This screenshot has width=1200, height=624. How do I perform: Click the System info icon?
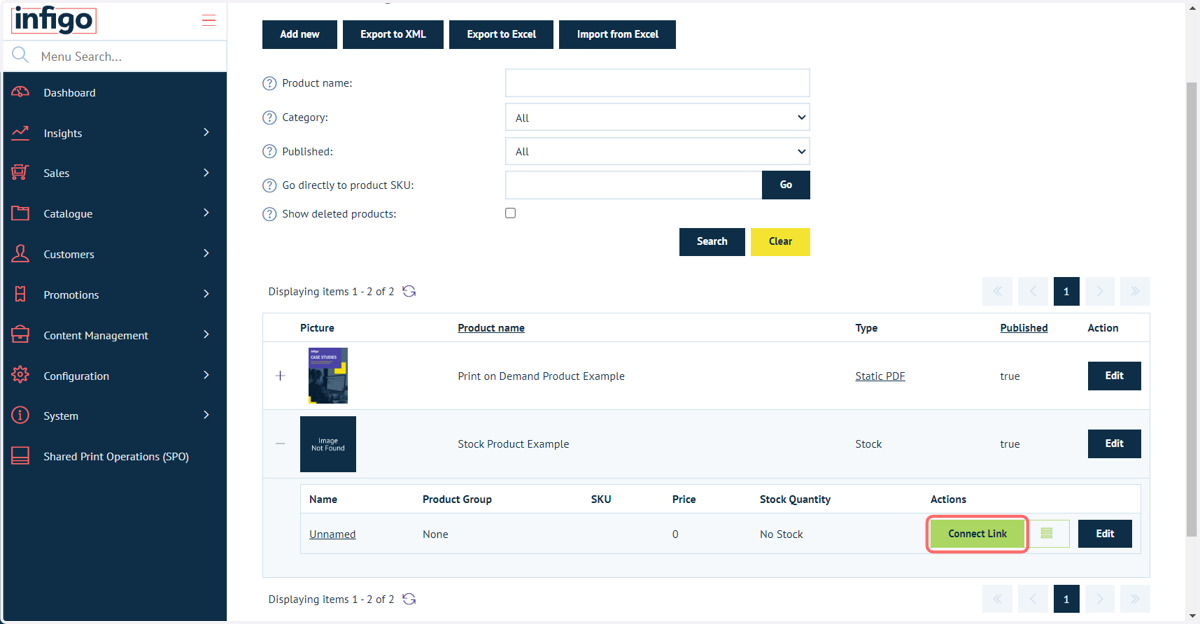(20, 415)
